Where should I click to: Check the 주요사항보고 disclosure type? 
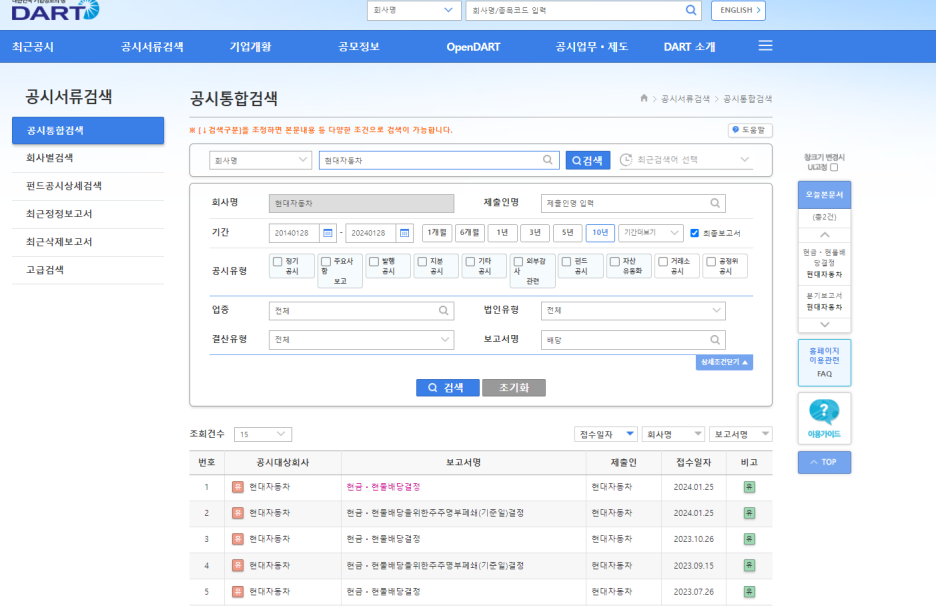326,262
